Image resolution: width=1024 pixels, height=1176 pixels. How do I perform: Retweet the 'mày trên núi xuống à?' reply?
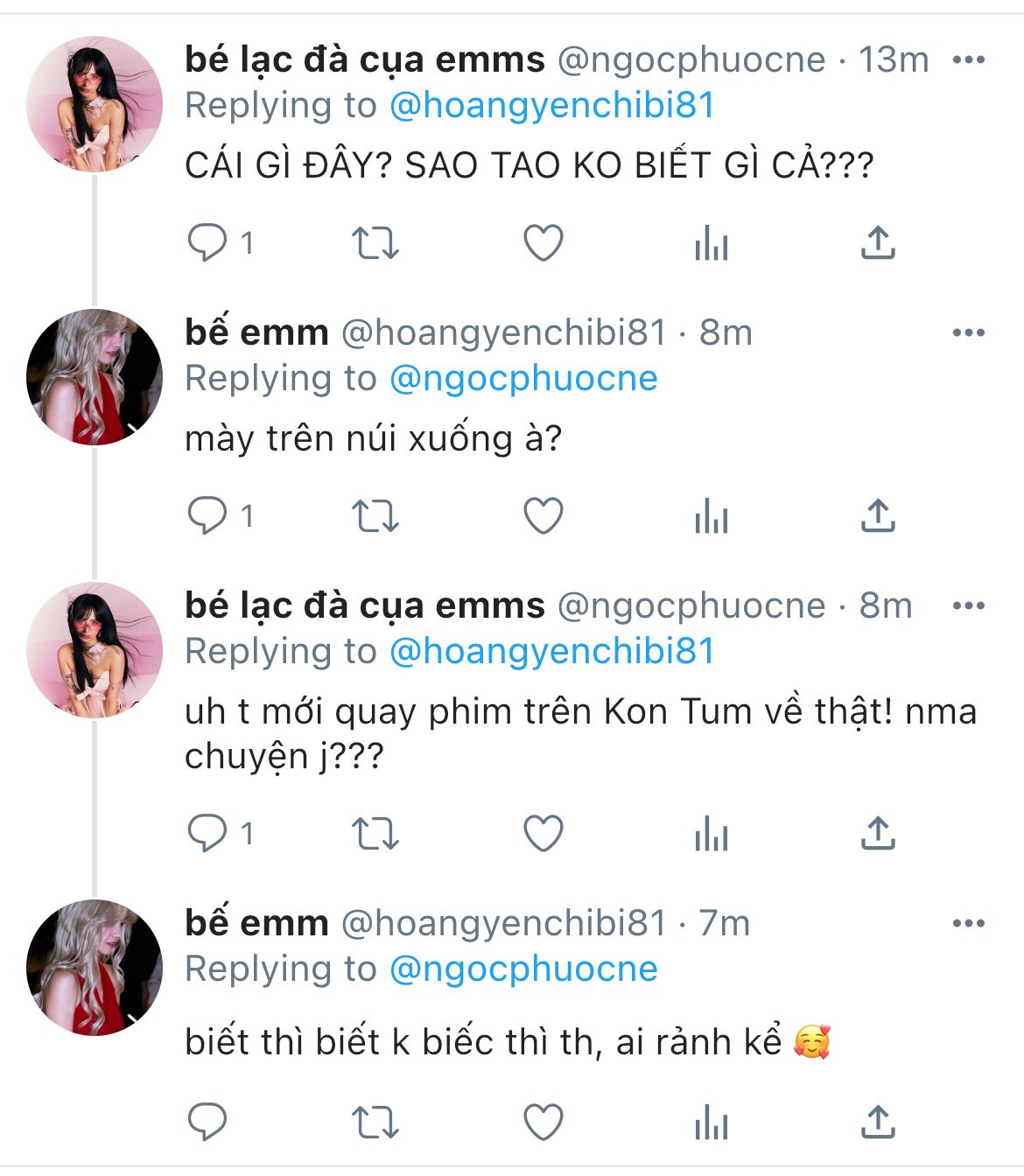pyautogui.click(x=375, y=516)
